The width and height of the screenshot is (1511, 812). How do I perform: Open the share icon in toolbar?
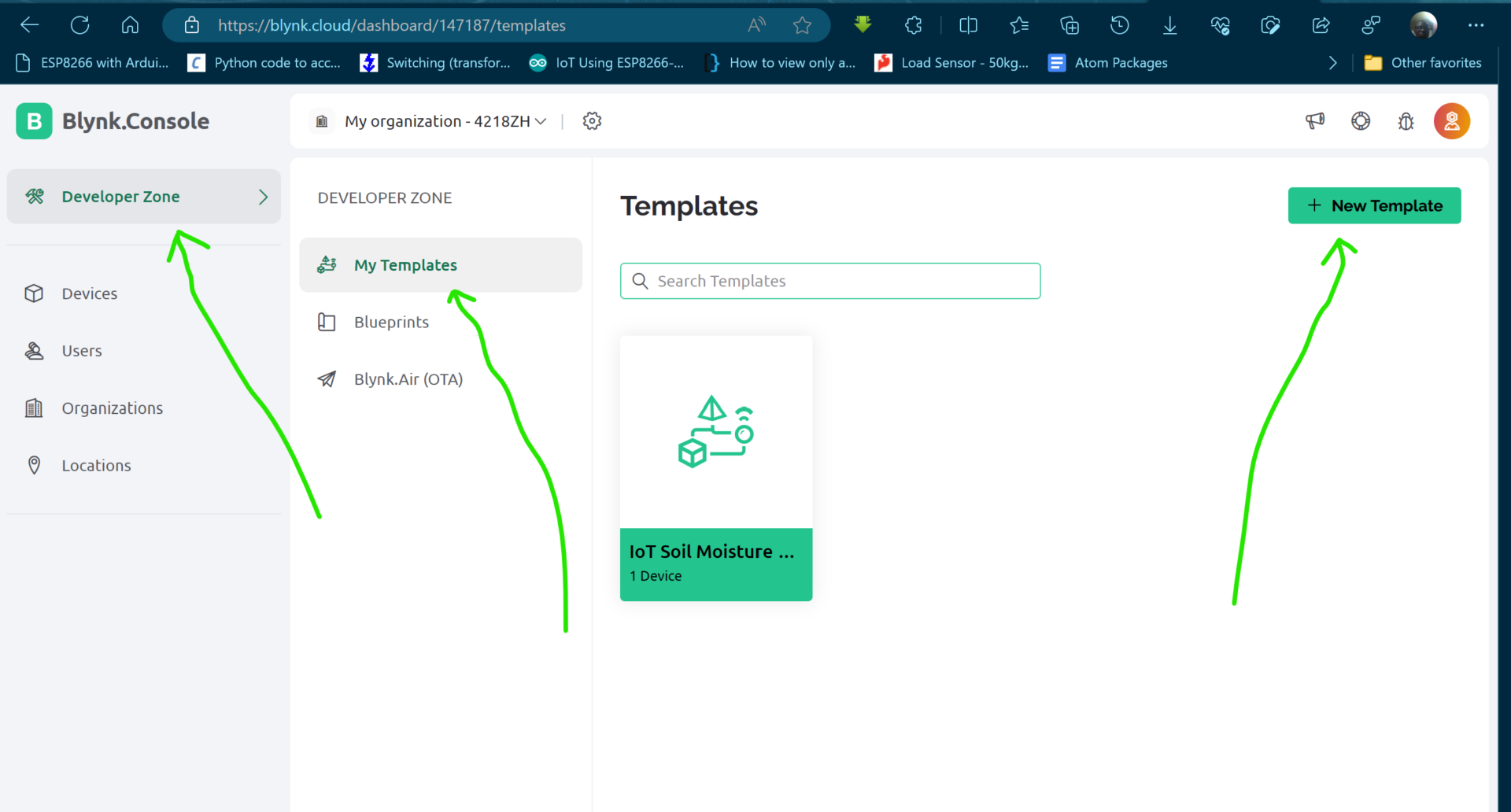click(x=1321, y=25)
